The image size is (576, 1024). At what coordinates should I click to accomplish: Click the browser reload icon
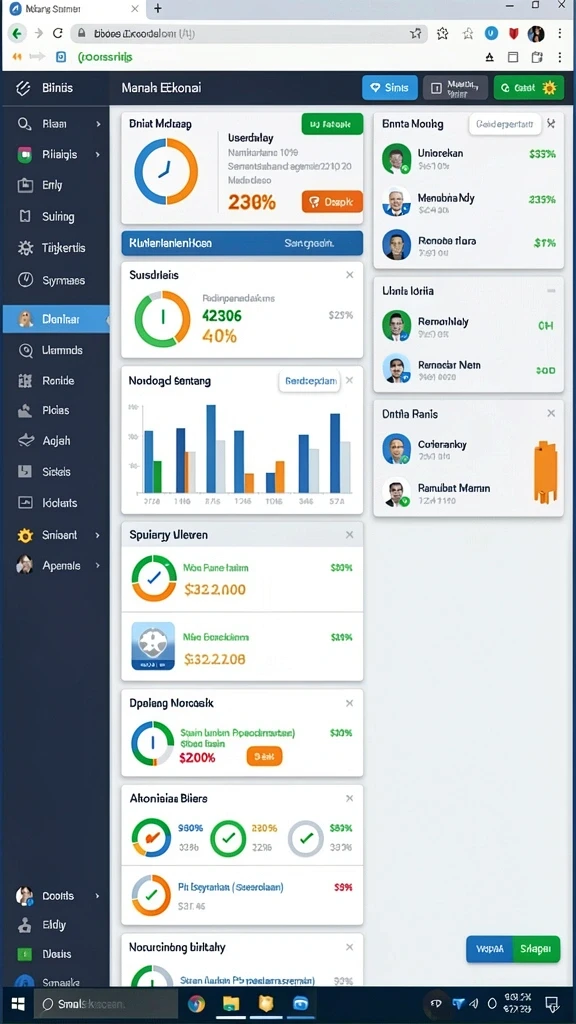(57, 33)
